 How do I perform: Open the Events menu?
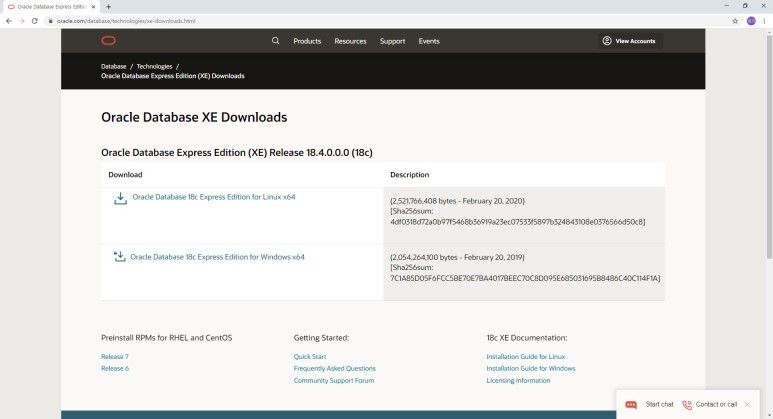[x=429, y=41]
